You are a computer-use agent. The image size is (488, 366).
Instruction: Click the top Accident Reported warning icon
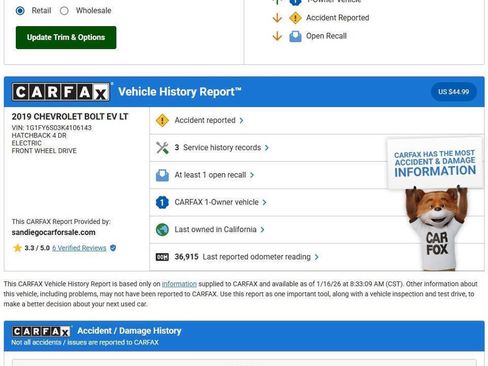(x=295, y=18)
